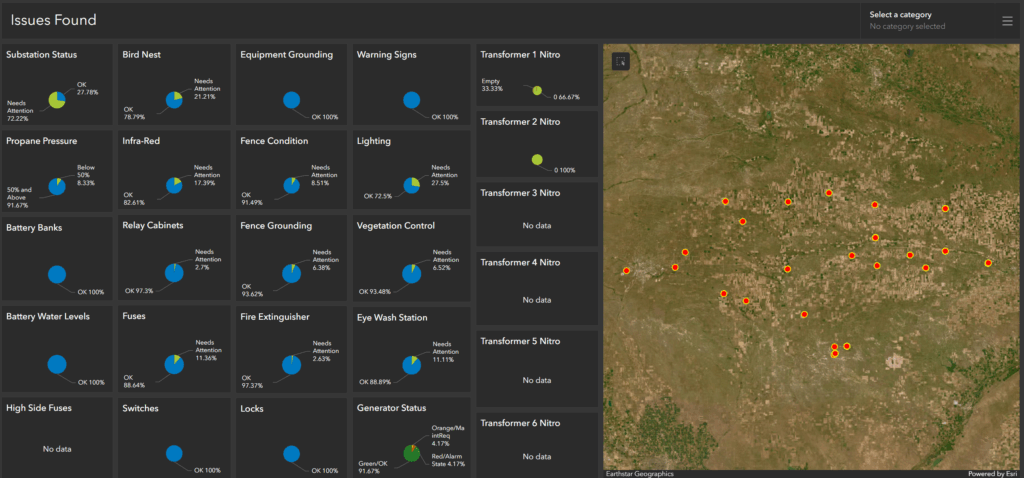The image size is (1024, 478).
Task: Click the Lighting card title
Action: click(374, 141)
